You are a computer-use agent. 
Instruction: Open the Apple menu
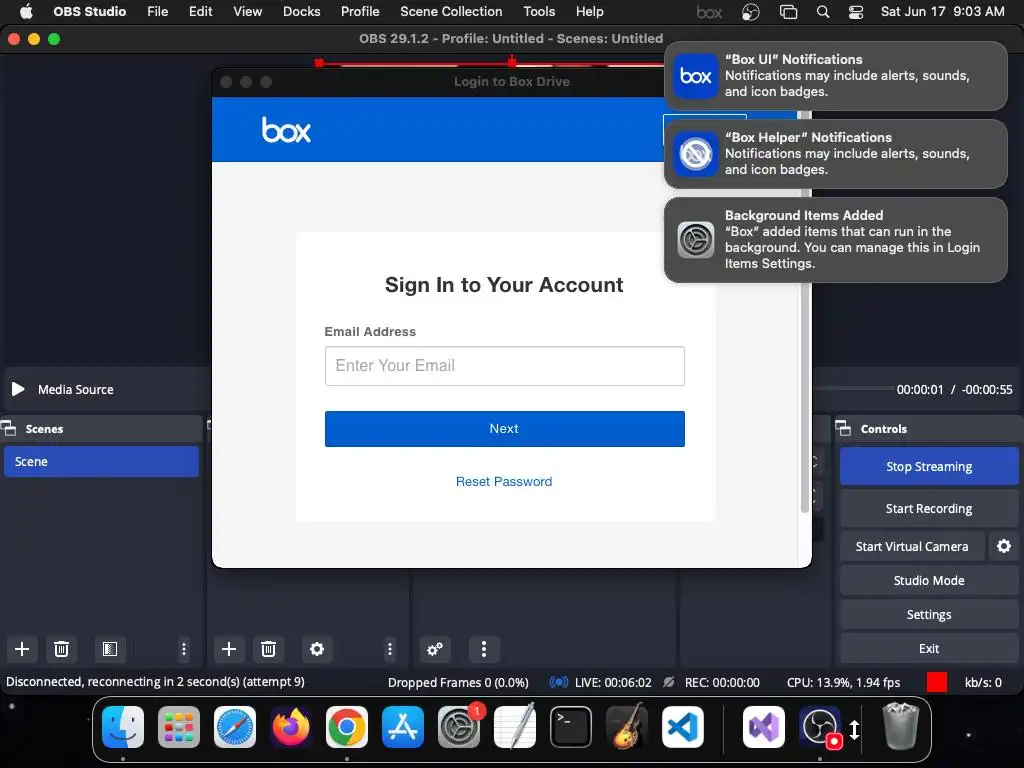tap(26, 12)
